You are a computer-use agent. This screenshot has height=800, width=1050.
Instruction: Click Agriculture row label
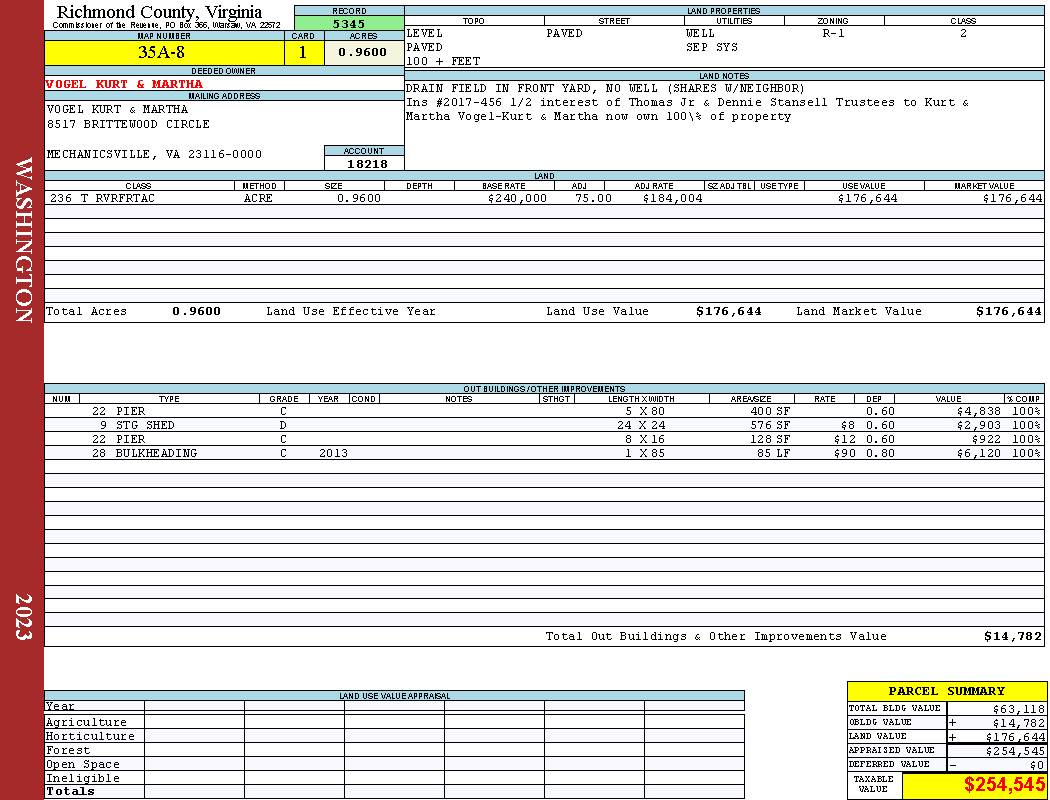(86, 722)
